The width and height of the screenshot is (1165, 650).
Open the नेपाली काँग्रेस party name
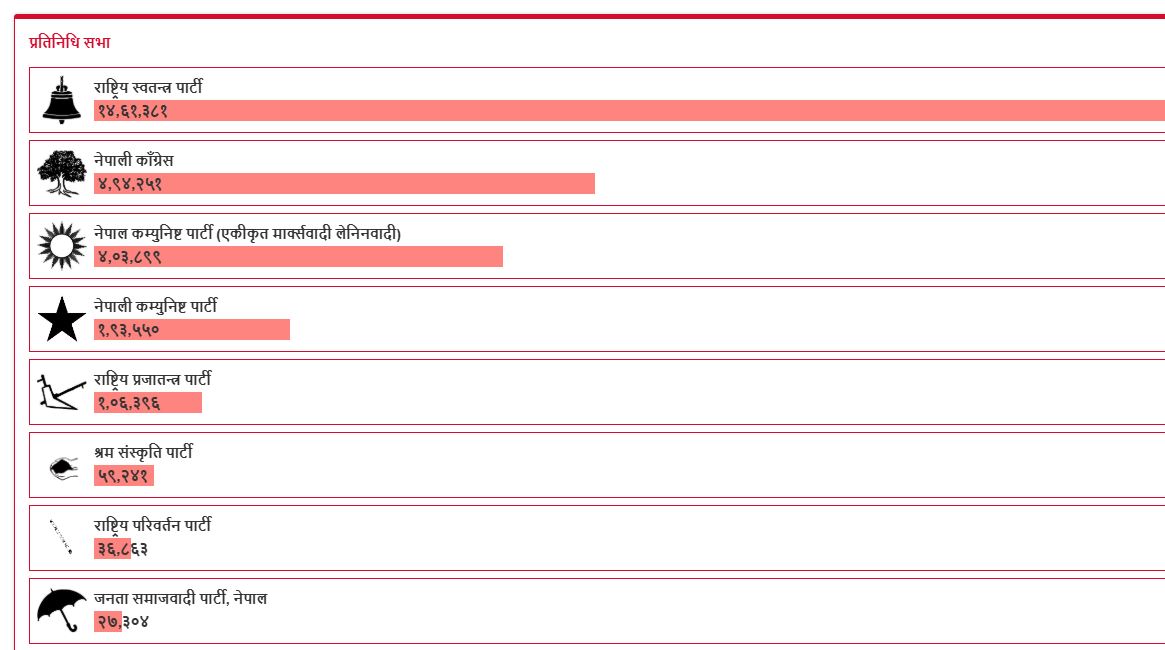click(134, 161)
